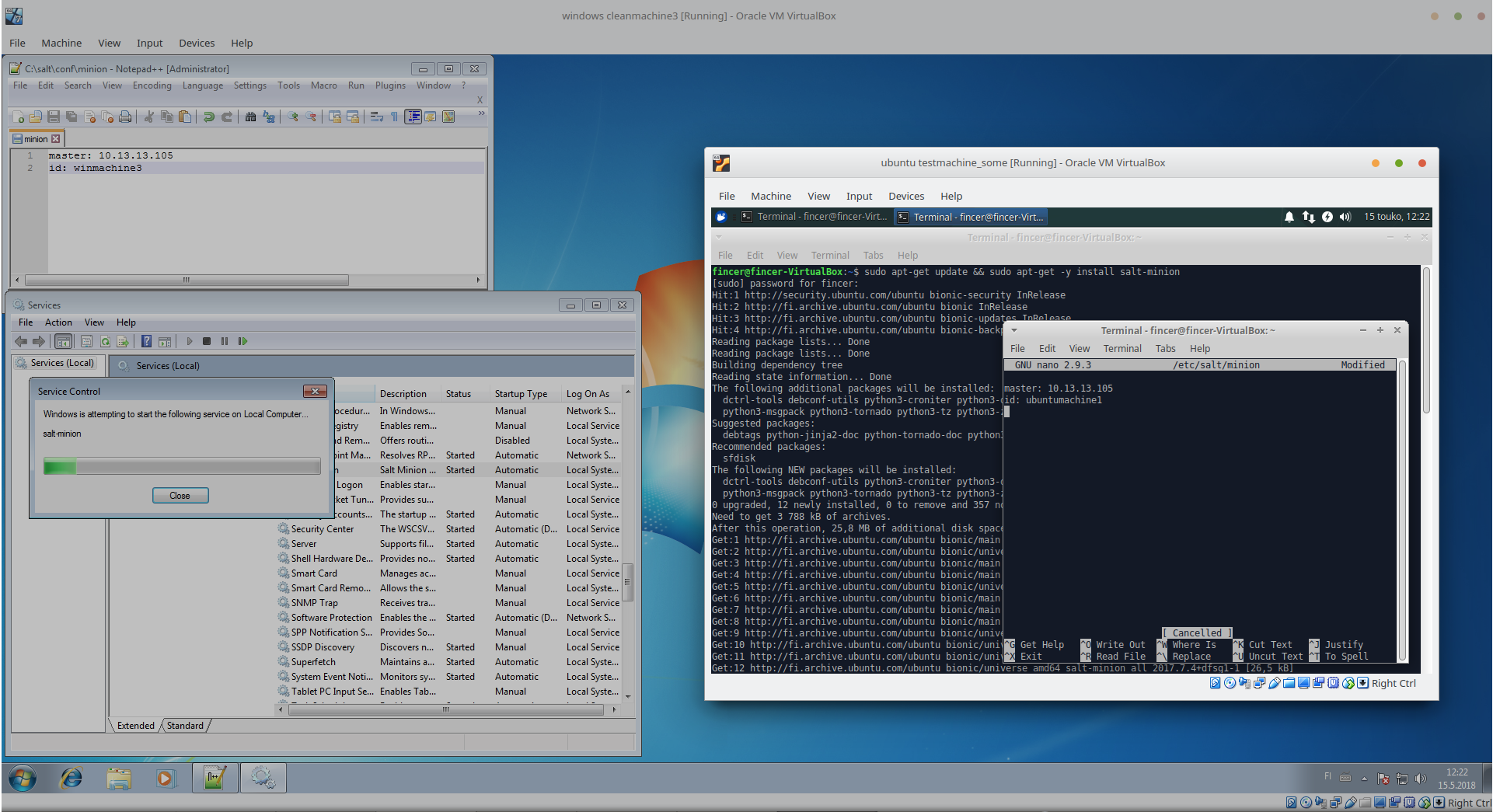Sort by Status column header
This screenshot has height=812, width=1493.
point(465,394)
